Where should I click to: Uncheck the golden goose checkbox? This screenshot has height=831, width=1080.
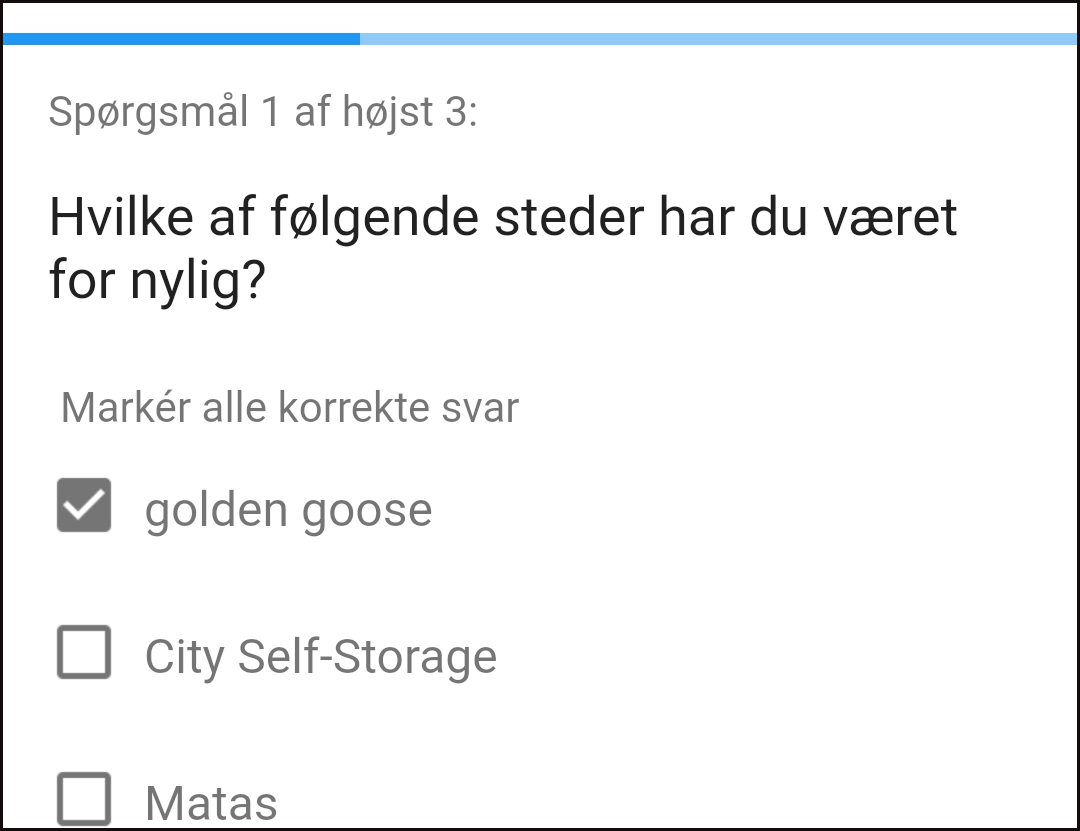84,505
